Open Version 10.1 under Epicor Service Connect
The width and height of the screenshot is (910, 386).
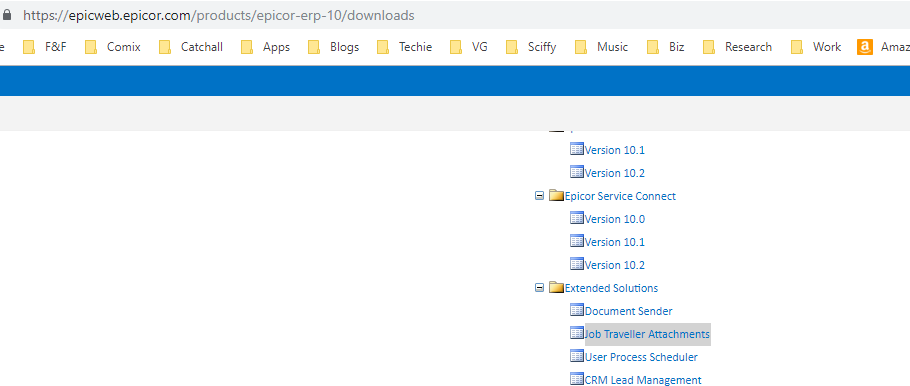pos(615,242)
